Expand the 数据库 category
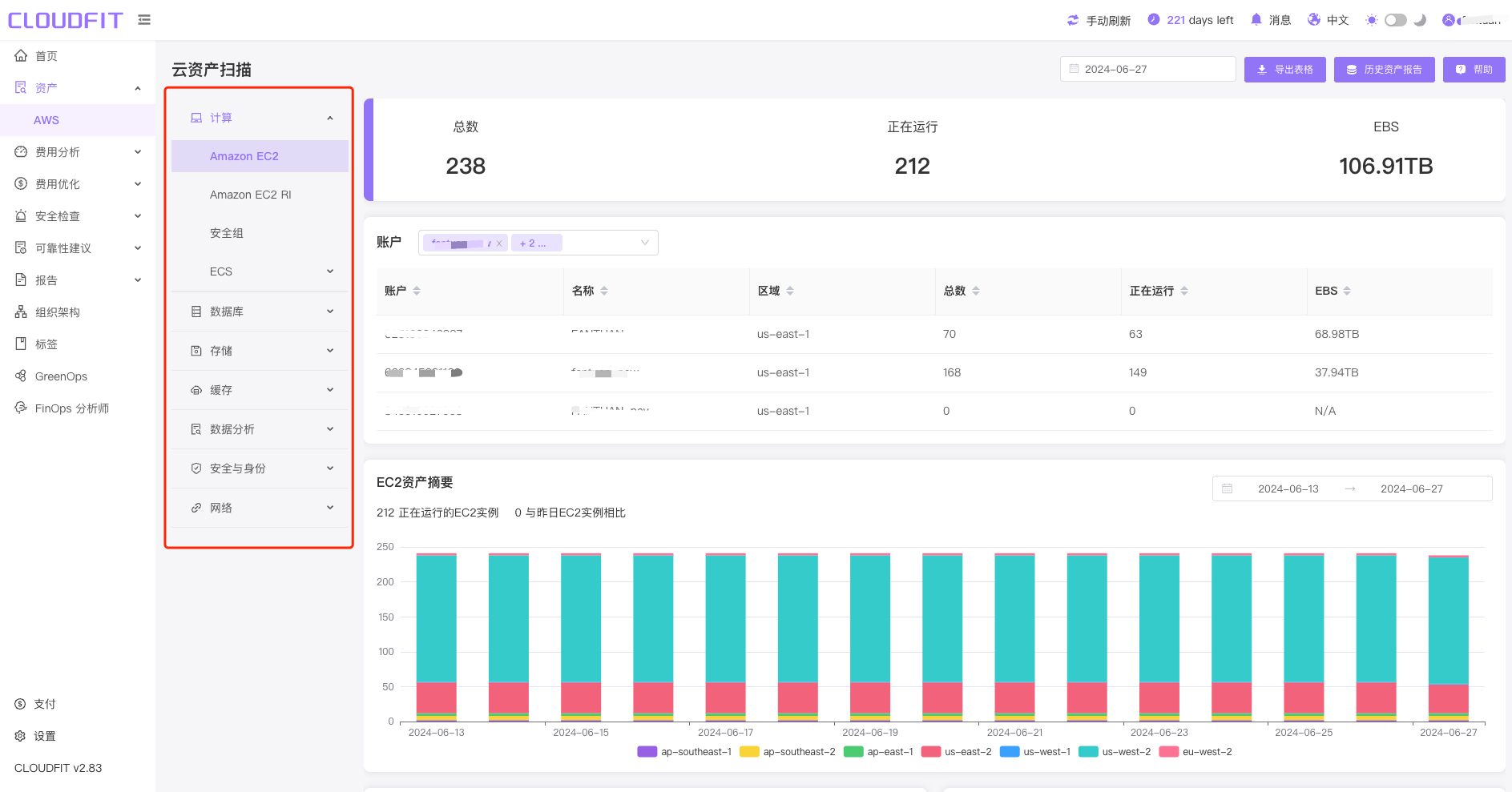This screenshot has width=1512, height=792. tap(329, 312)
